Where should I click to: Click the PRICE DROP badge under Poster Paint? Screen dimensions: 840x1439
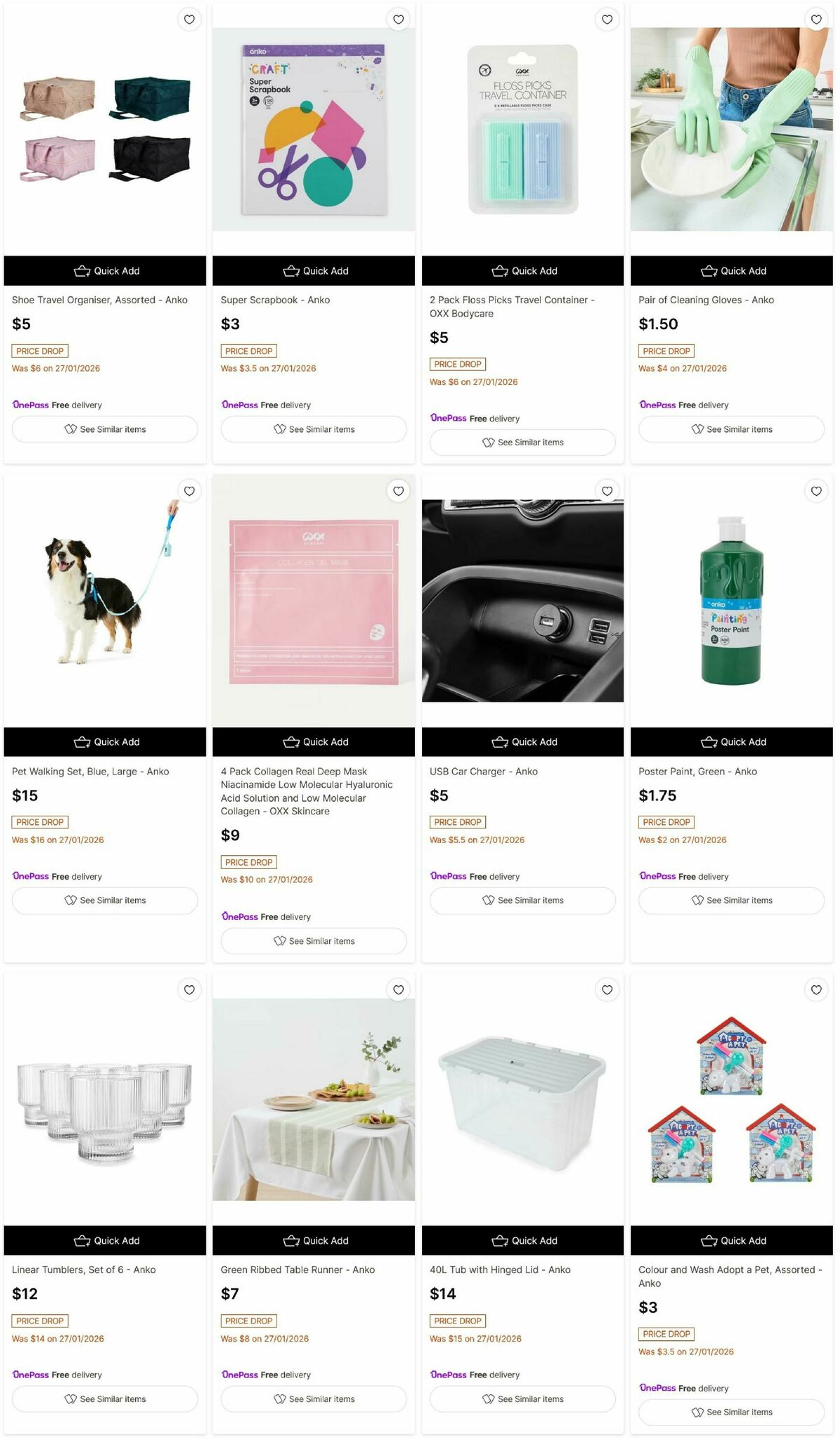click(x=666, y=821)
